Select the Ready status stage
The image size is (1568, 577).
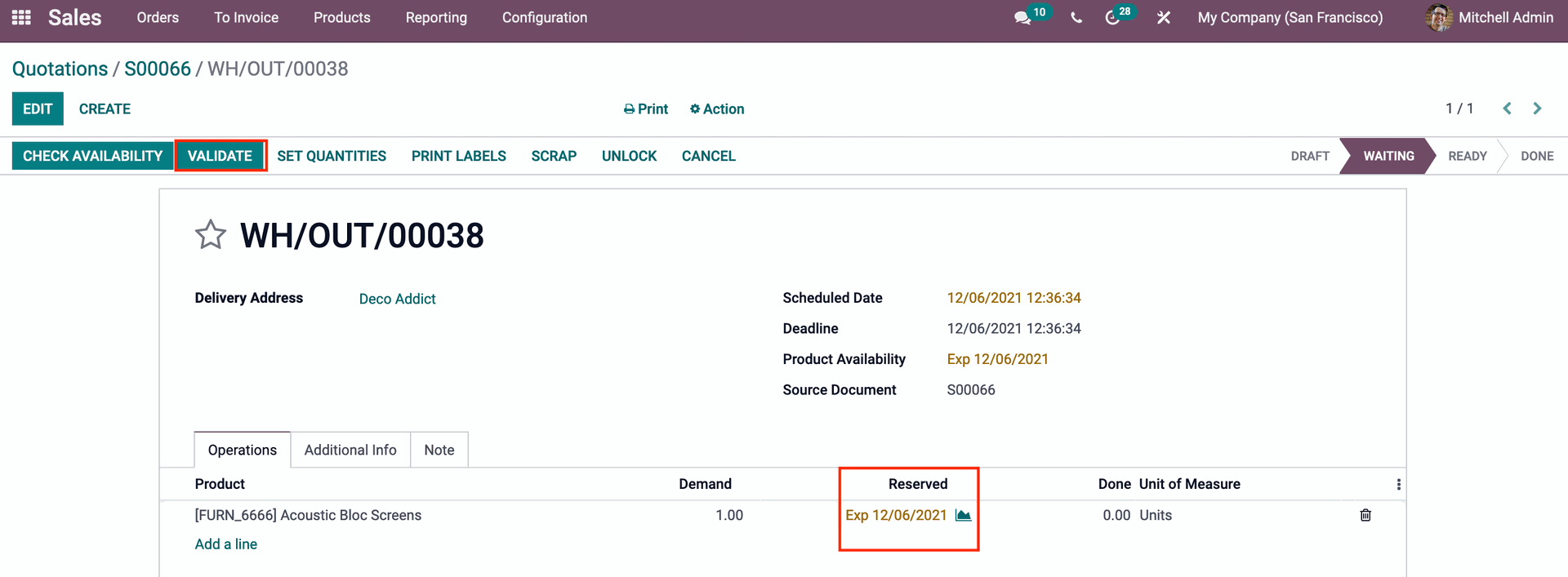1467,156
